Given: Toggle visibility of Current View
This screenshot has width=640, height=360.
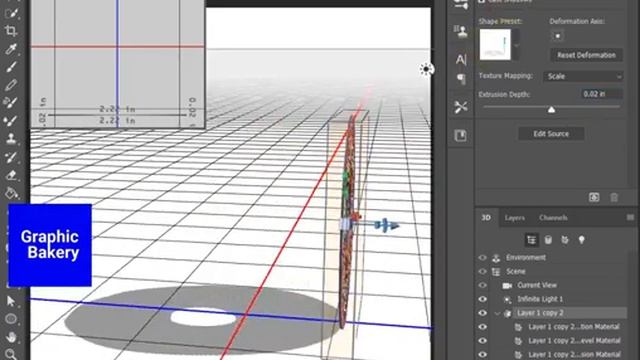Looking at the screenshot, I should tap(482, 285).
